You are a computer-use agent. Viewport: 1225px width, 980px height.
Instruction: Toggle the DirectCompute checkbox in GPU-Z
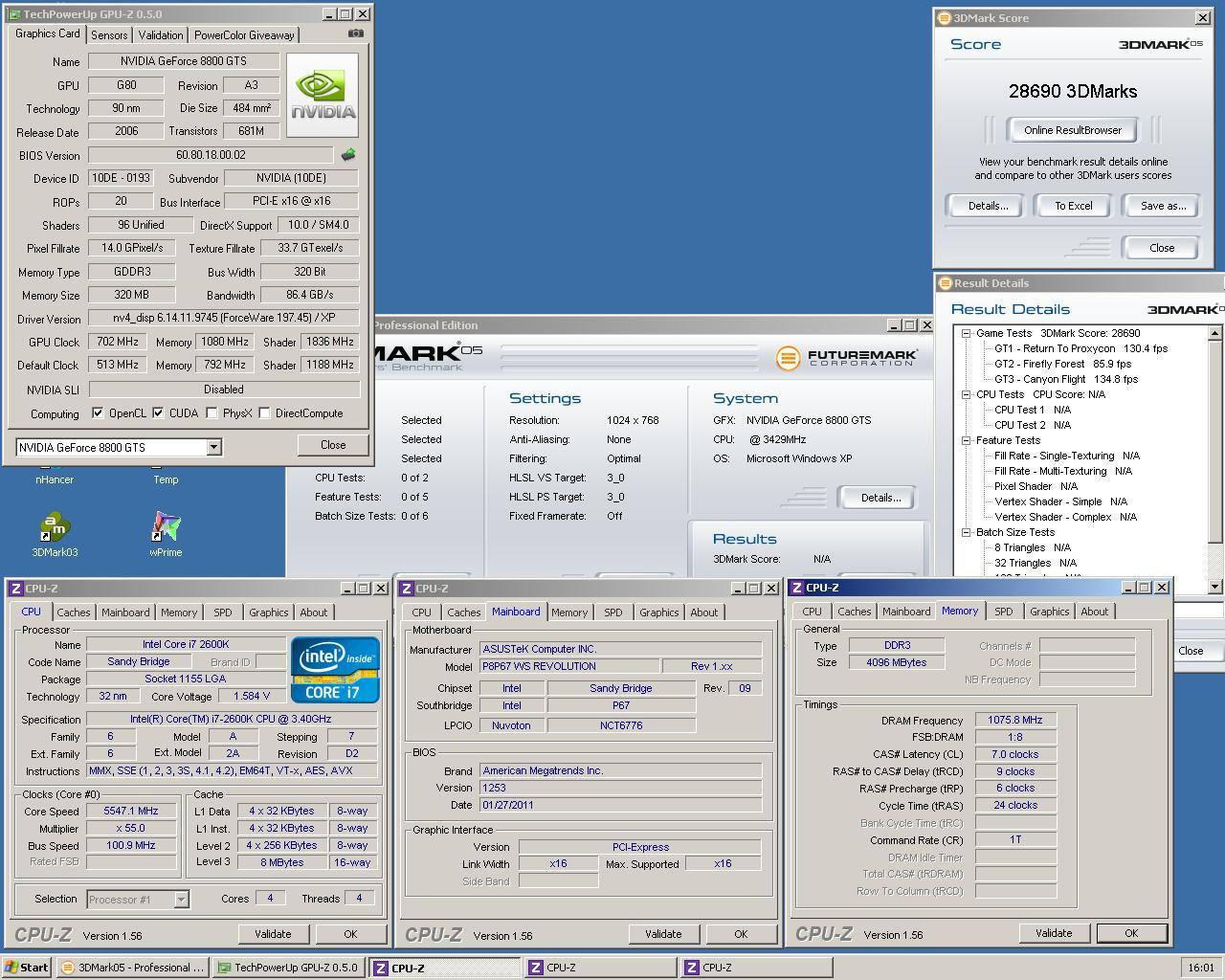coord(265,413)
